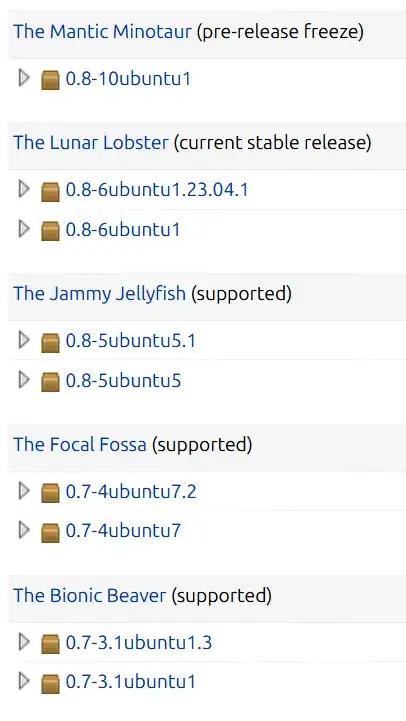Open version link 0.7-3.1ubuntu1.3
This screenshot has width=406, height=721.
point(139,642)
